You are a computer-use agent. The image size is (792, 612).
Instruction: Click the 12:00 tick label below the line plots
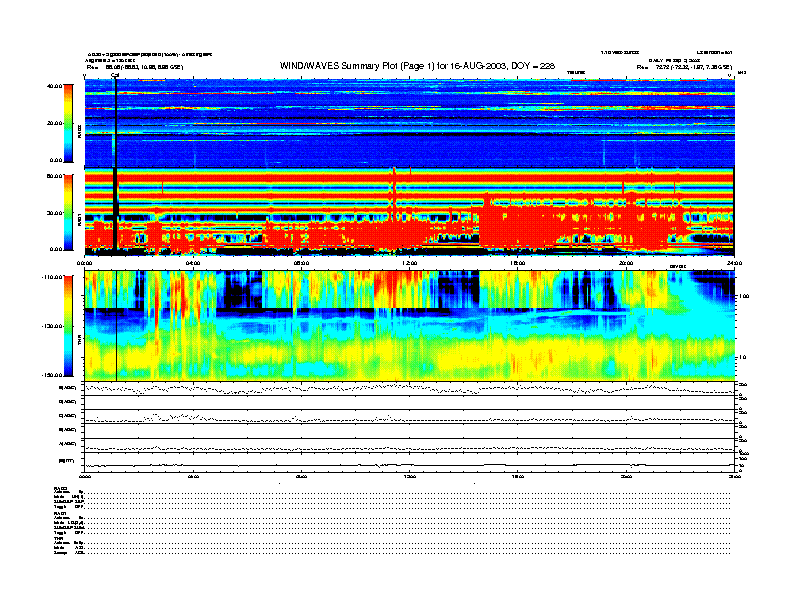click(x=410, y=476)
